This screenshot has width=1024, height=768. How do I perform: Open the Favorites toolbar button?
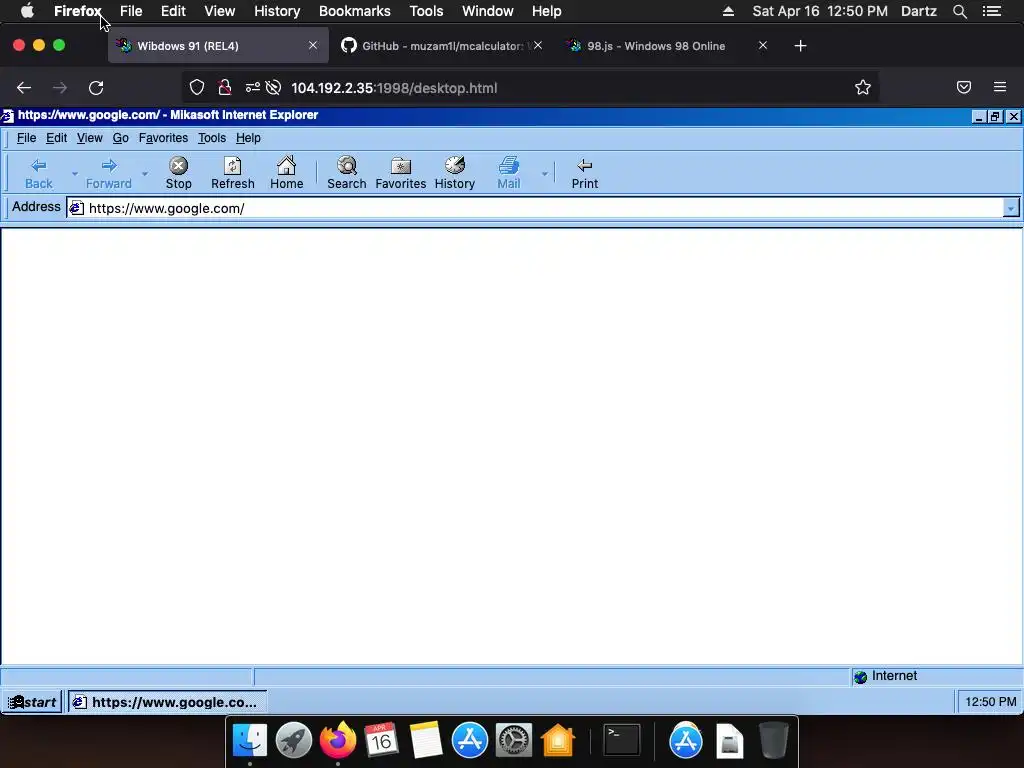[x=400, y=173]
